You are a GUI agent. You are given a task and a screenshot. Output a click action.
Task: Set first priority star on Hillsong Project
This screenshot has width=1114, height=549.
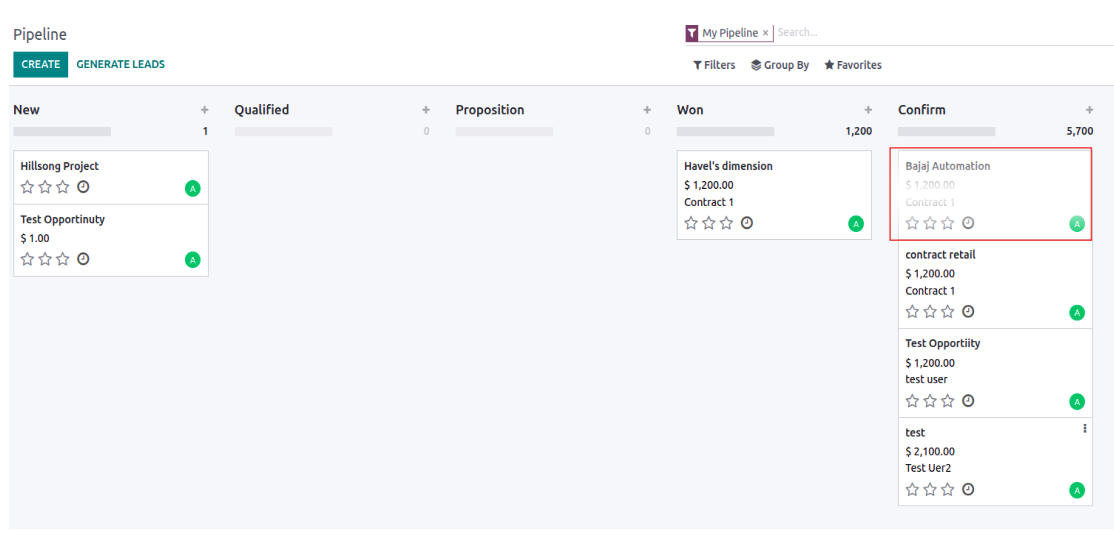[x=28, y=187]
